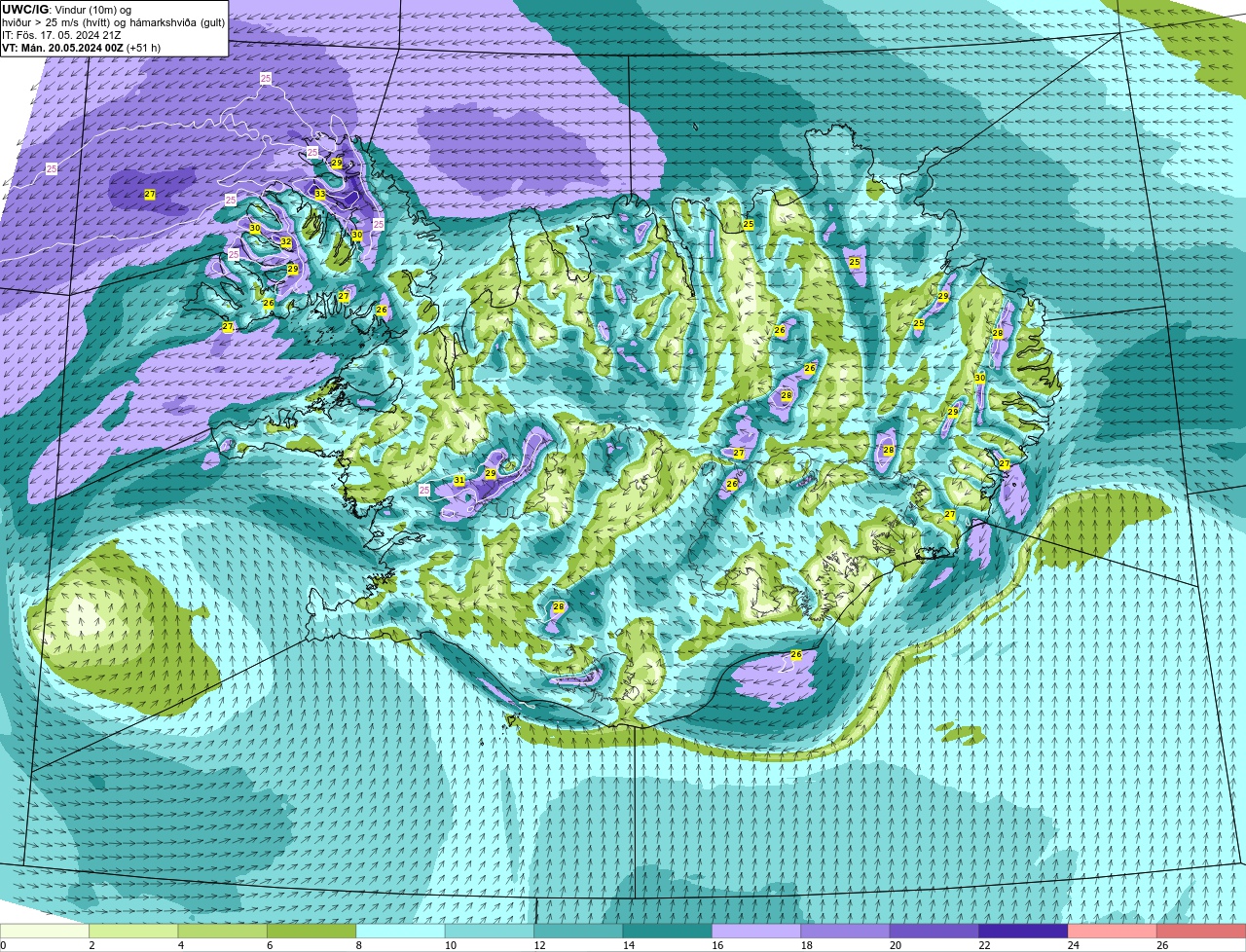Click the 'VT: Mán. 20.05.2024 00Z (+51 h)' line
This screenshot has width=1246, height=952.
point(82,48)
